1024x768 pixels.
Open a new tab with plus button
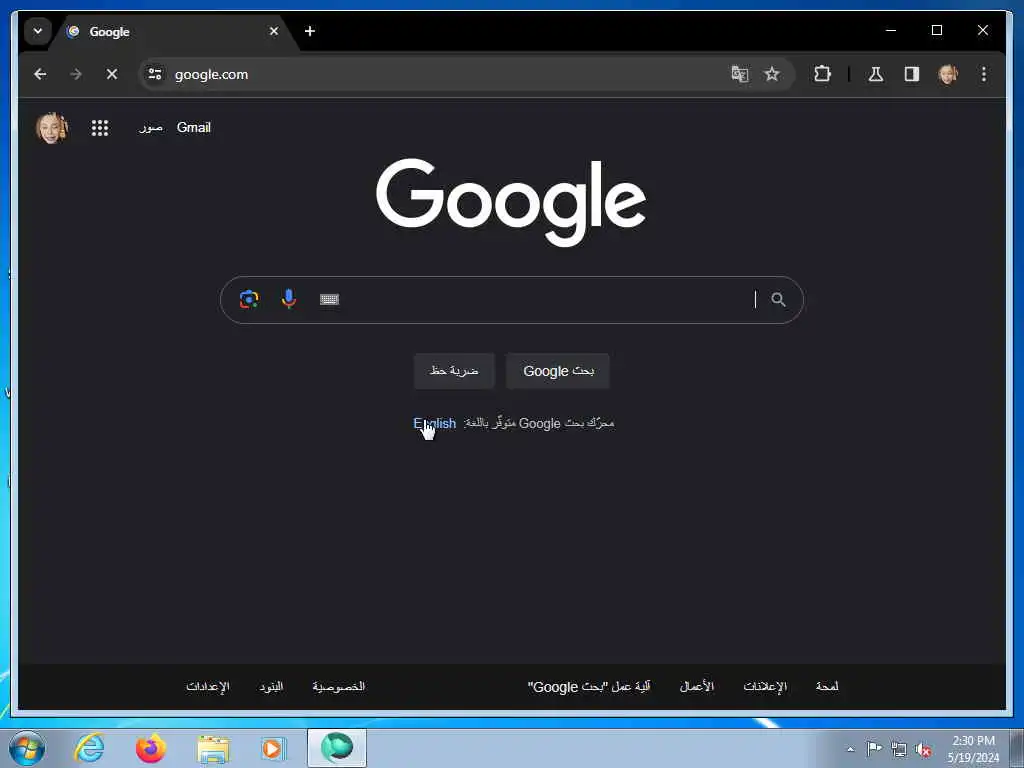pyautogui.click(x=310, y=31)
